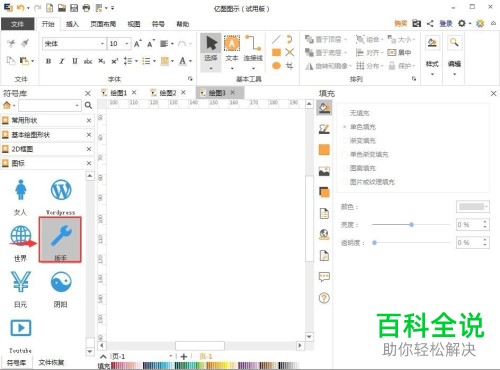Image resolution: width=500 pixels, height=370 pixels.
Task: Switch to the 绘图2 document tab
Action: (167, 93)
